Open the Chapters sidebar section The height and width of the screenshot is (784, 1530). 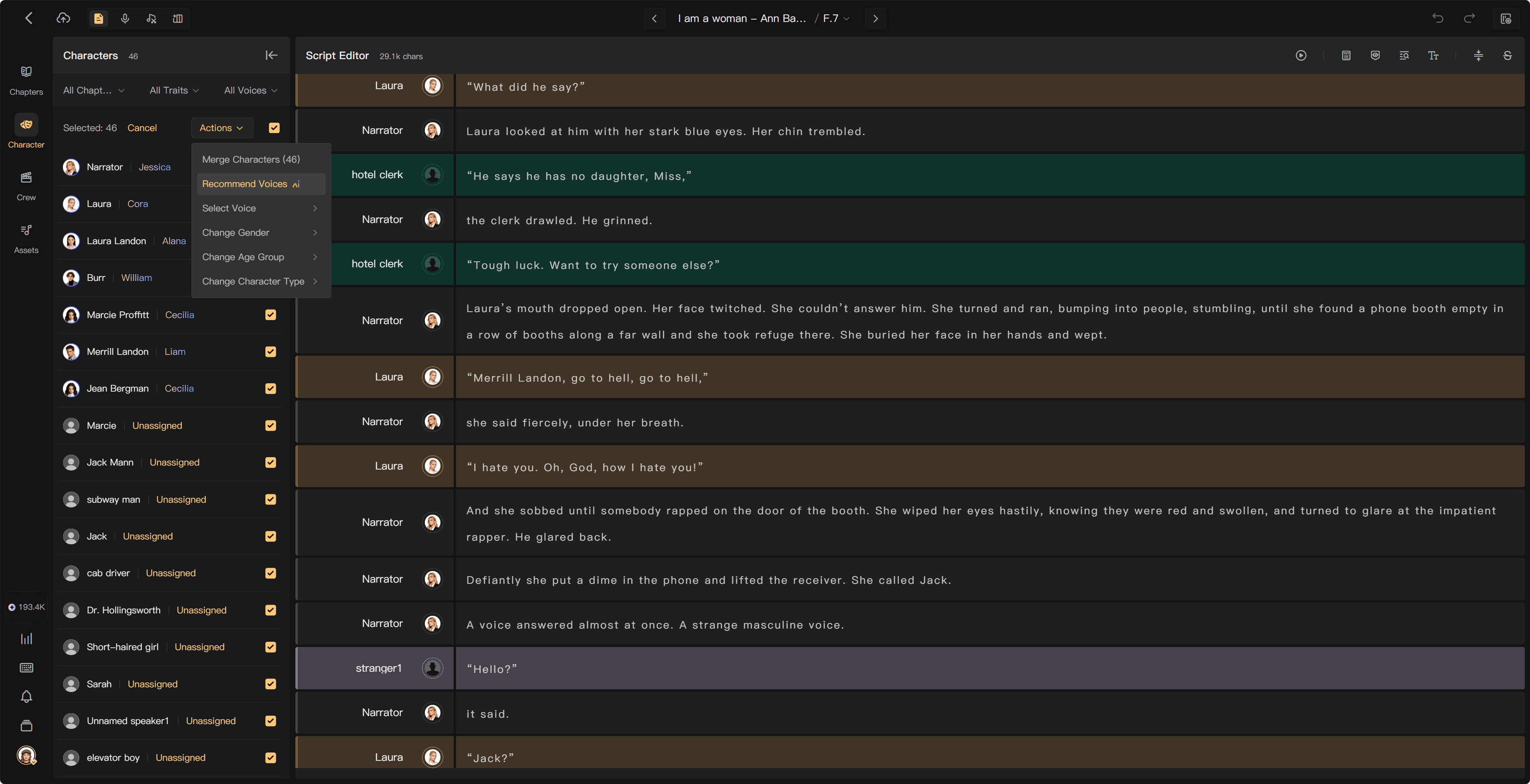[x=26, y=80]
